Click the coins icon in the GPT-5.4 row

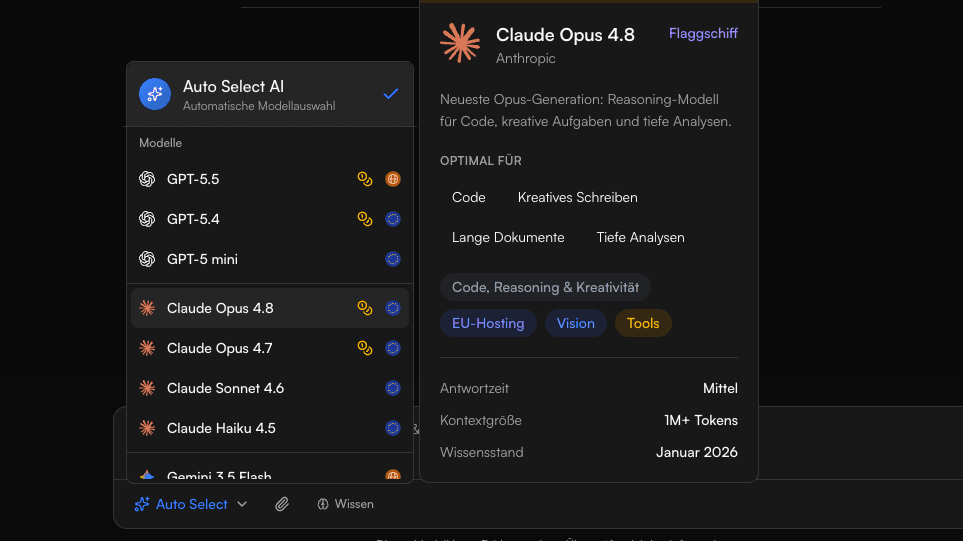click(365, 219)
